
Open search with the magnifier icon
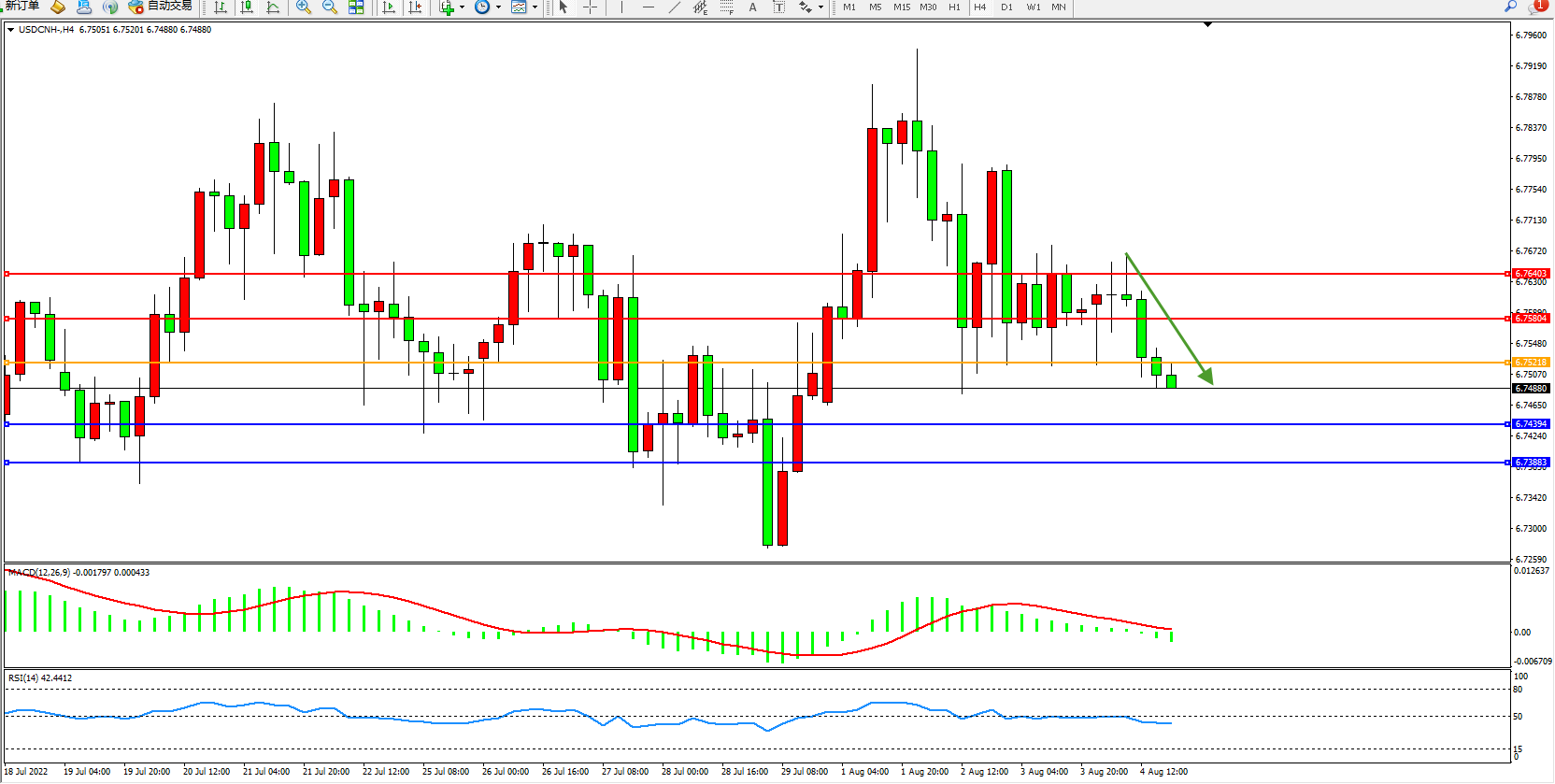(x=1510, y=7)
